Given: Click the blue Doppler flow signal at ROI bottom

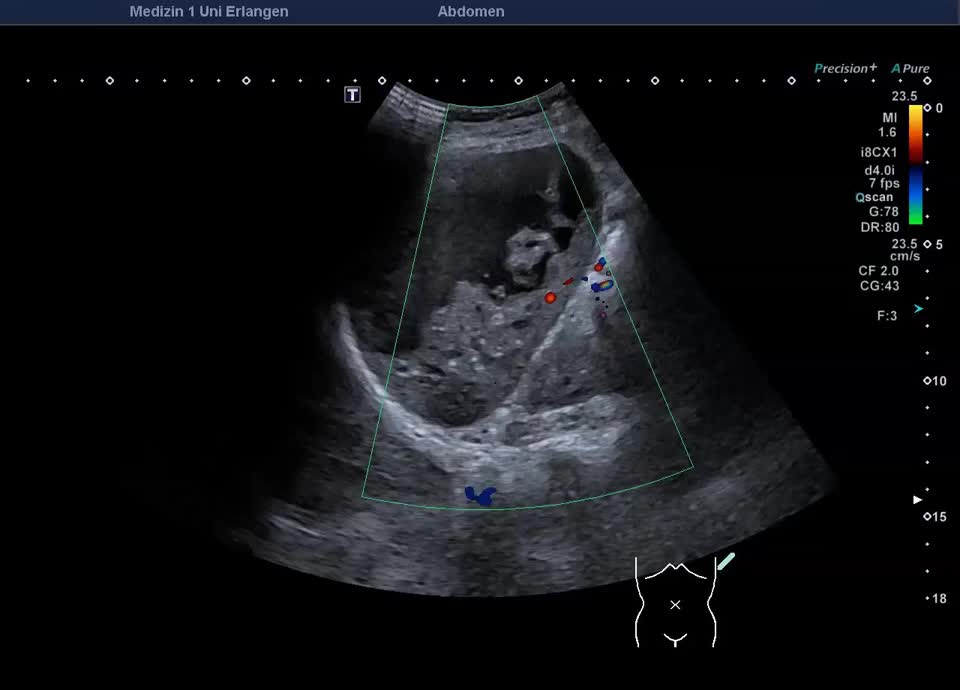Looking at the screenshot, I should tap(481, 495).
